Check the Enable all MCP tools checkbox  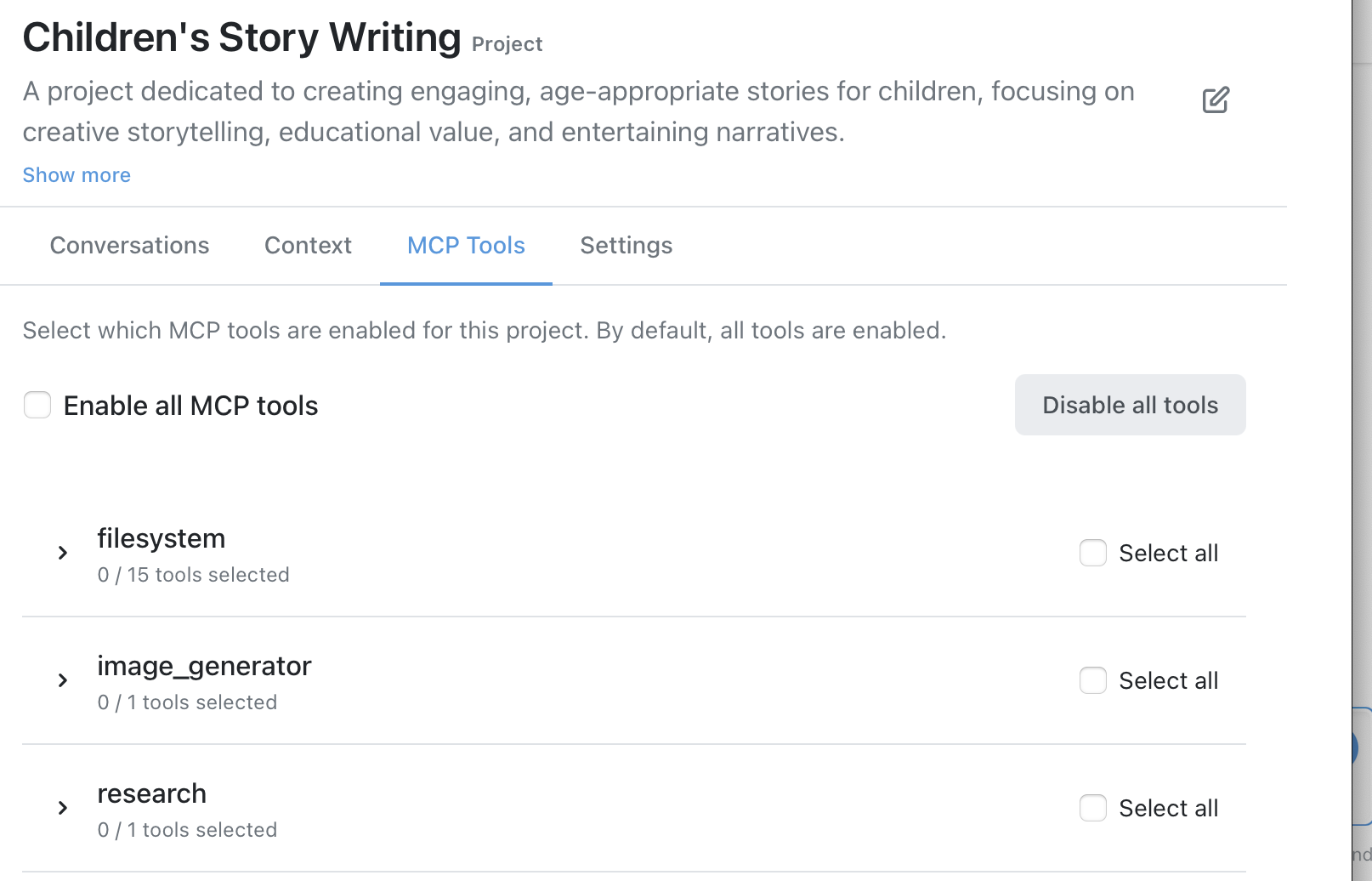[x=37, y=406]
